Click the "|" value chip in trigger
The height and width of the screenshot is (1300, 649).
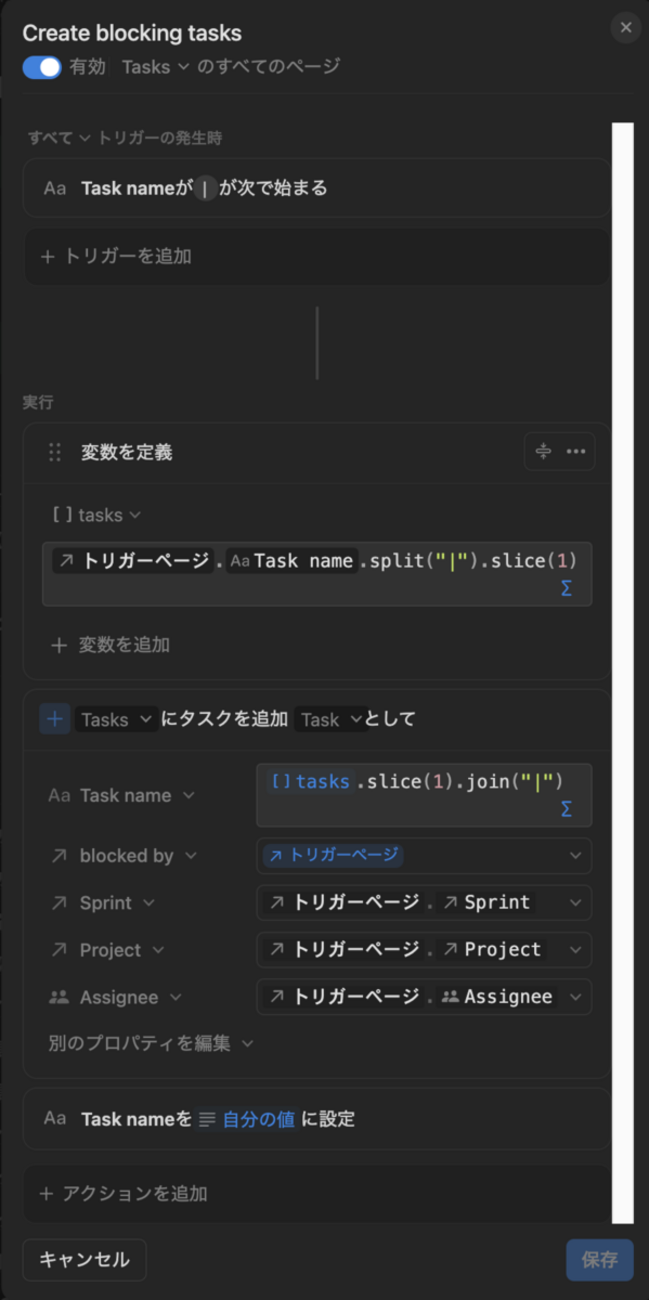pos(204,188)
